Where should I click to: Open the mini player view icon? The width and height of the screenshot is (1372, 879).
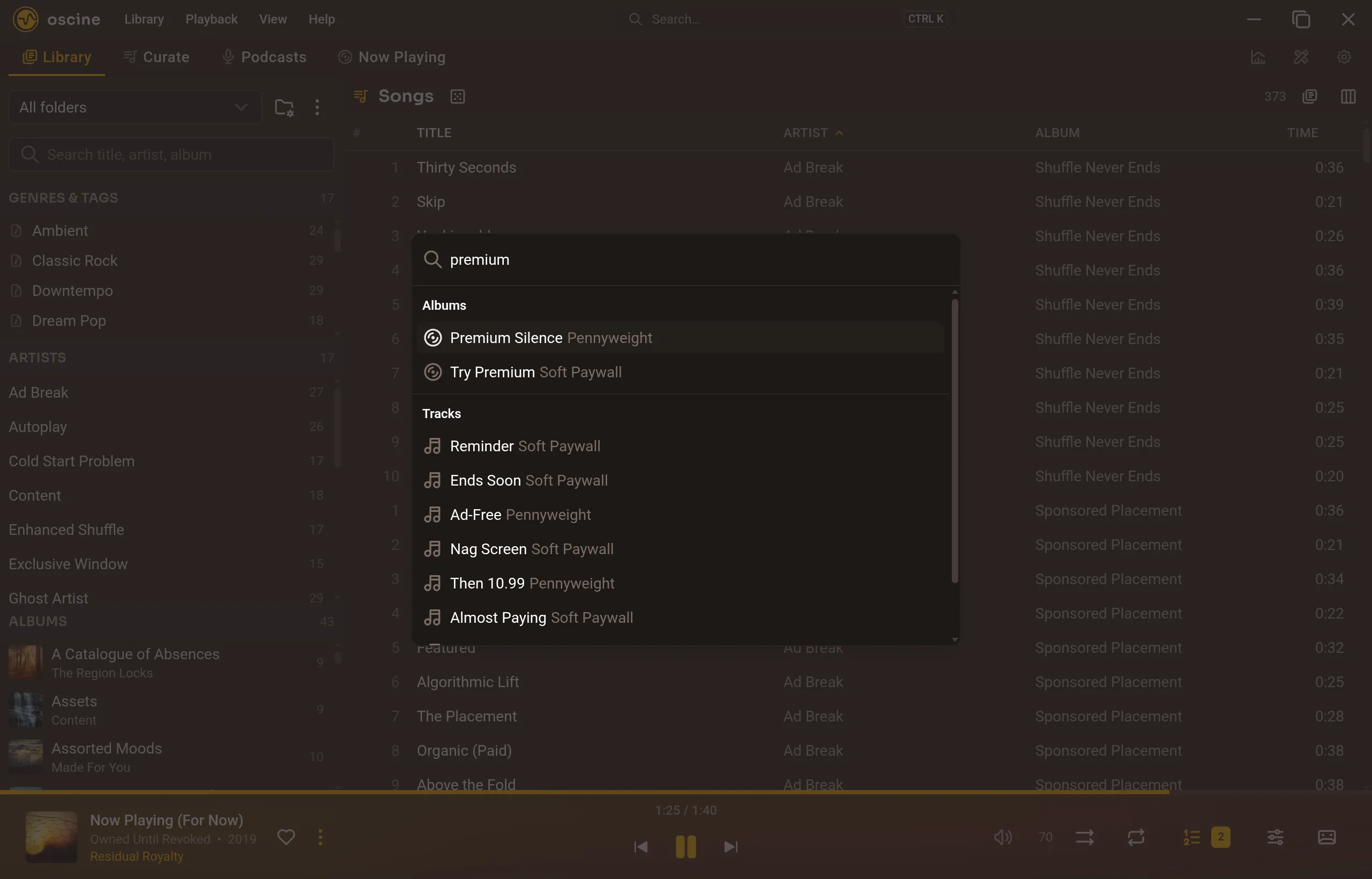(x=1326, y=837)
